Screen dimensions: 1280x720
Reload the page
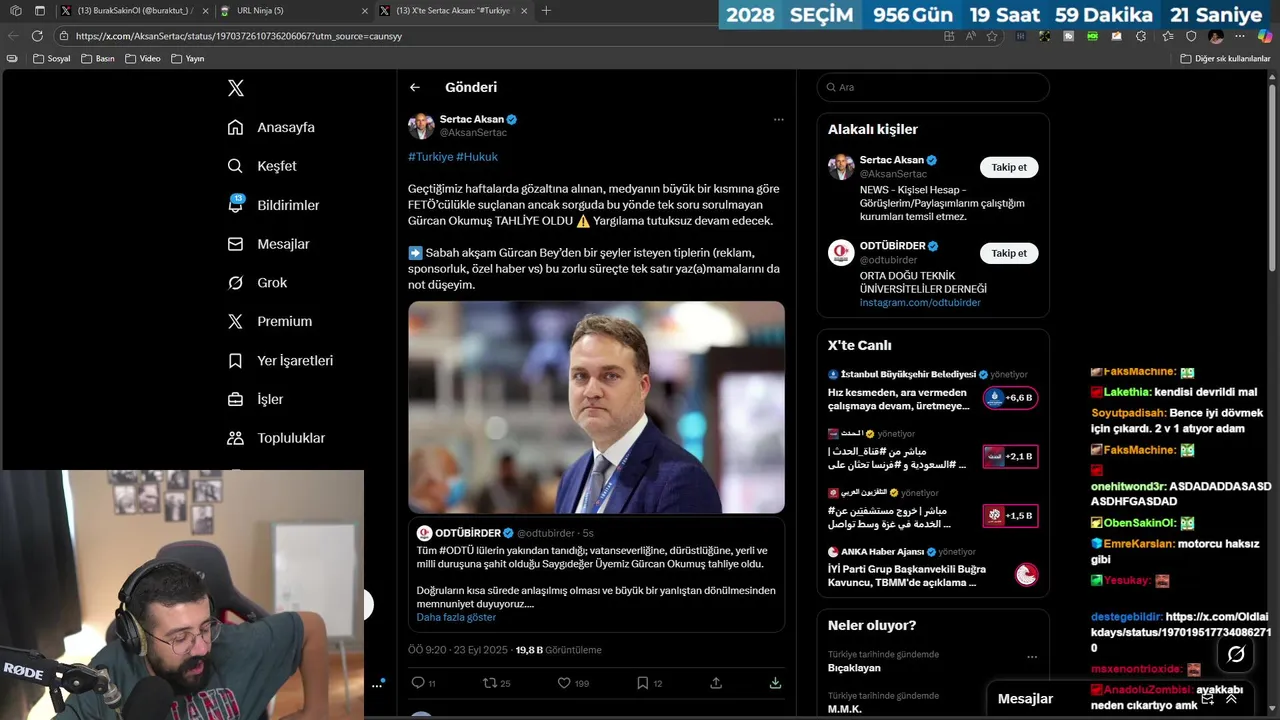pyautogui.click(x=37, y=36)
